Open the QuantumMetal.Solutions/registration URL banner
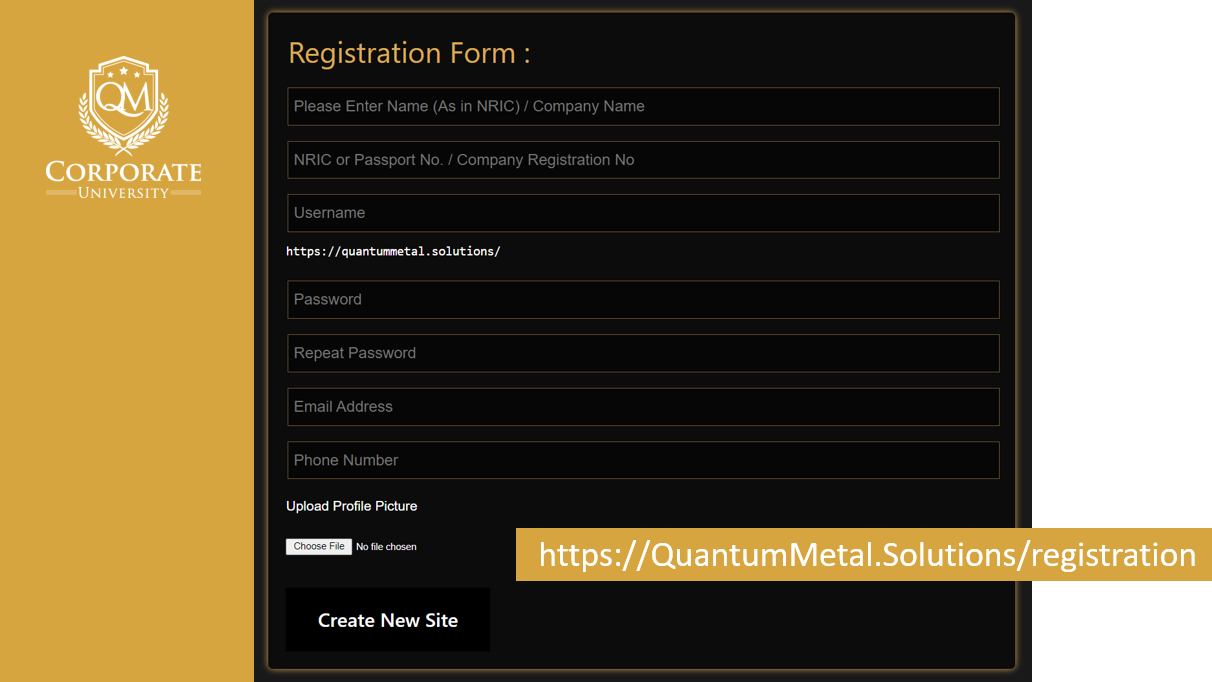 pos(866,554)
